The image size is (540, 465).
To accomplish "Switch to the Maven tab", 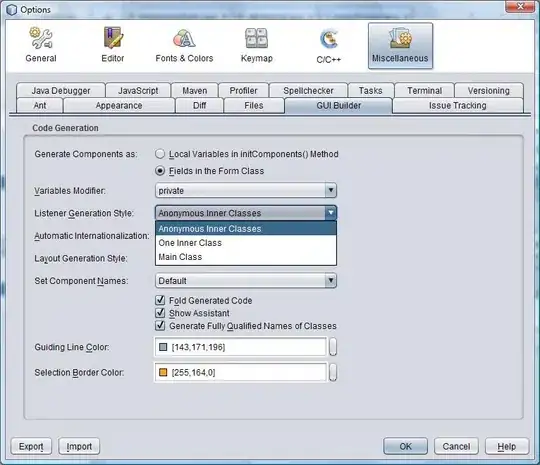I will point(195,91).
